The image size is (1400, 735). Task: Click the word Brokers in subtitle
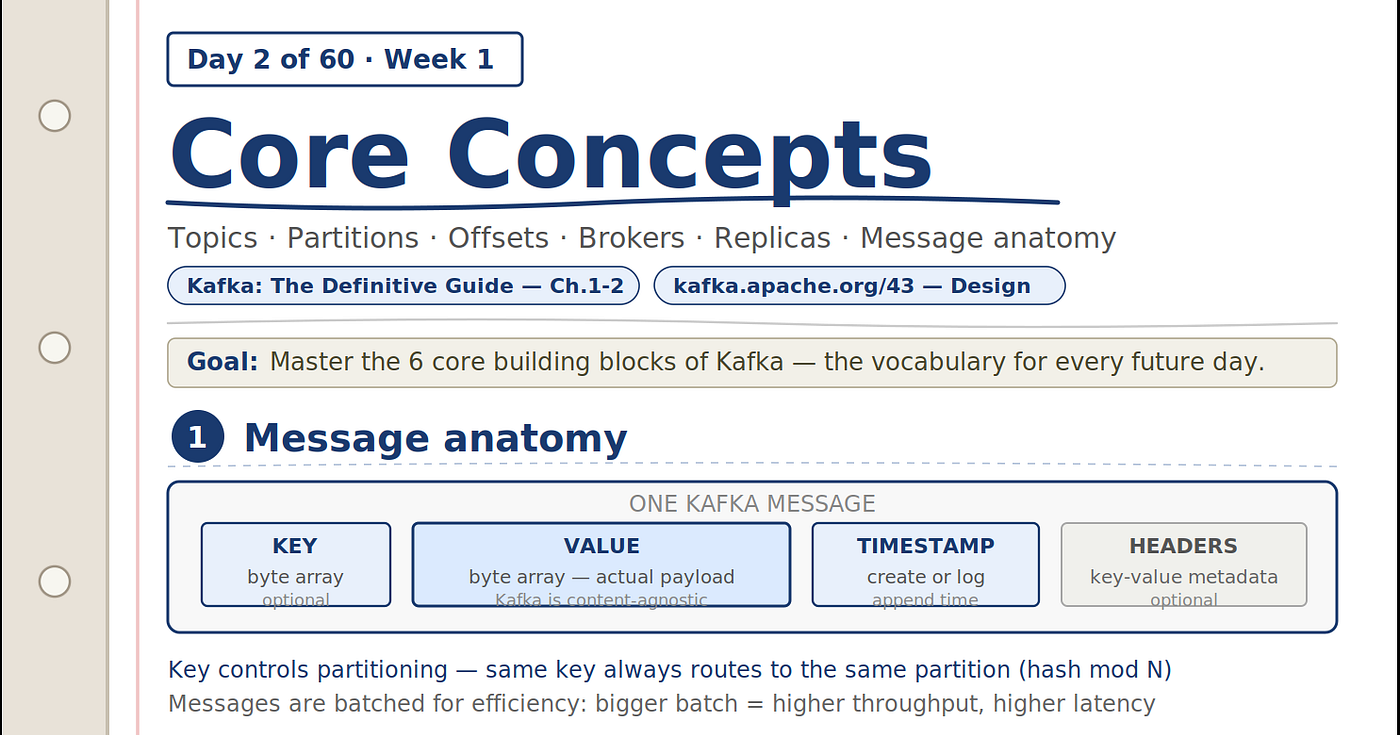pyautogui.click(x=632, y=238)
